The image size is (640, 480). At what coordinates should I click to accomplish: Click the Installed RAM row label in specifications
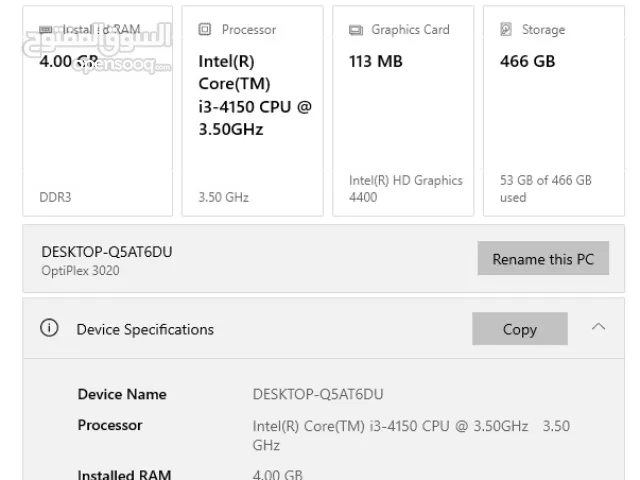[124, 474]
